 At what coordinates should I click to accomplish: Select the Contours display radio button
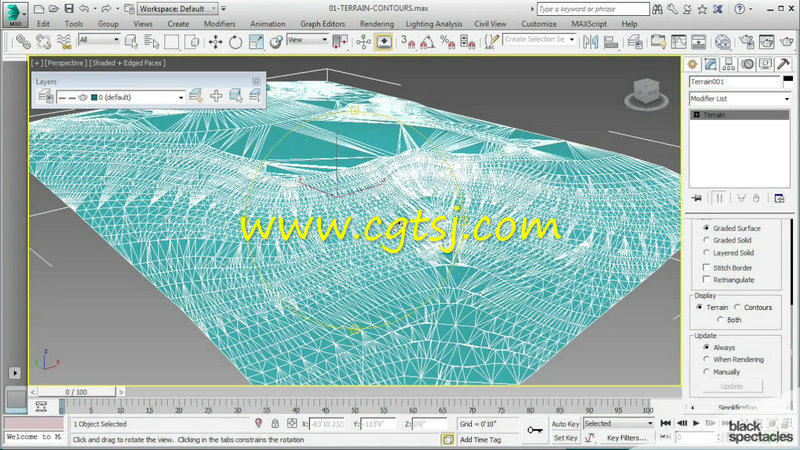tap(737, 307)
